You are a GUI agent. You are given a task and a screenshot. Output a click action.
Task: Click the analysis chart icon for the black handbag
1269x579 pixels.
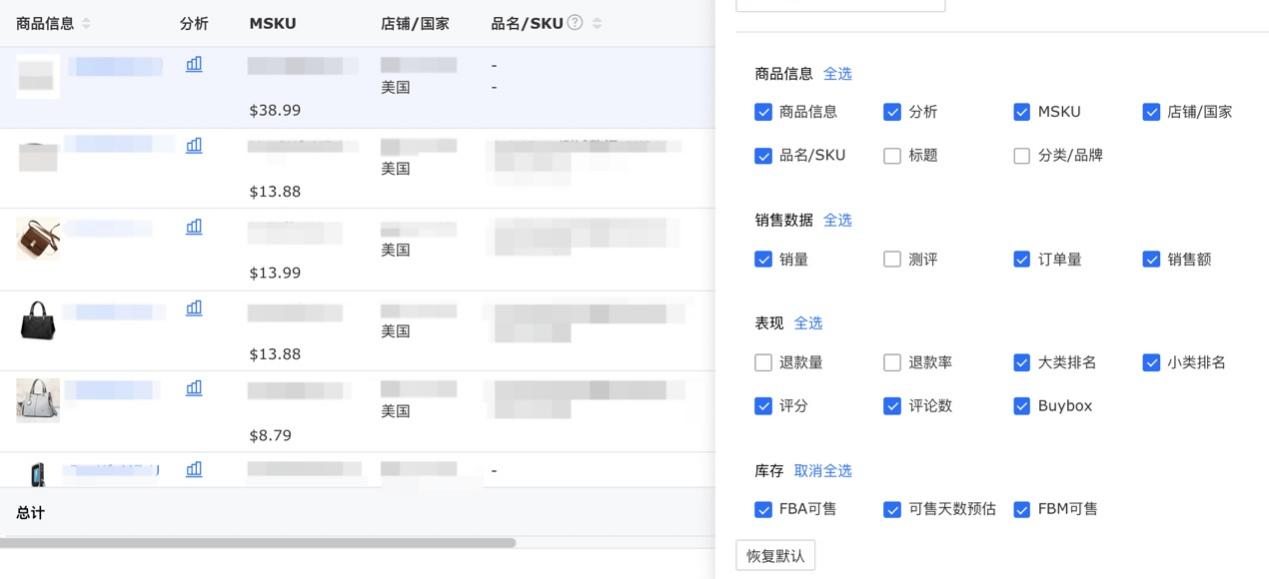(193, 306)
